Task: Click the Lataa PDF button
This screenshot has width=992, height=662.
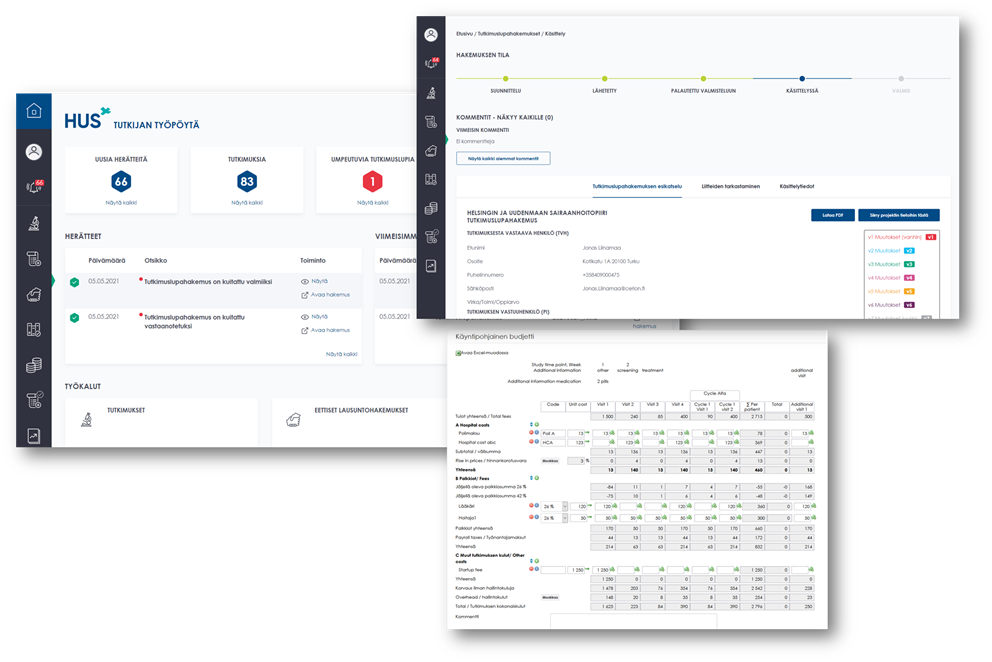Action: coord(831,215)
